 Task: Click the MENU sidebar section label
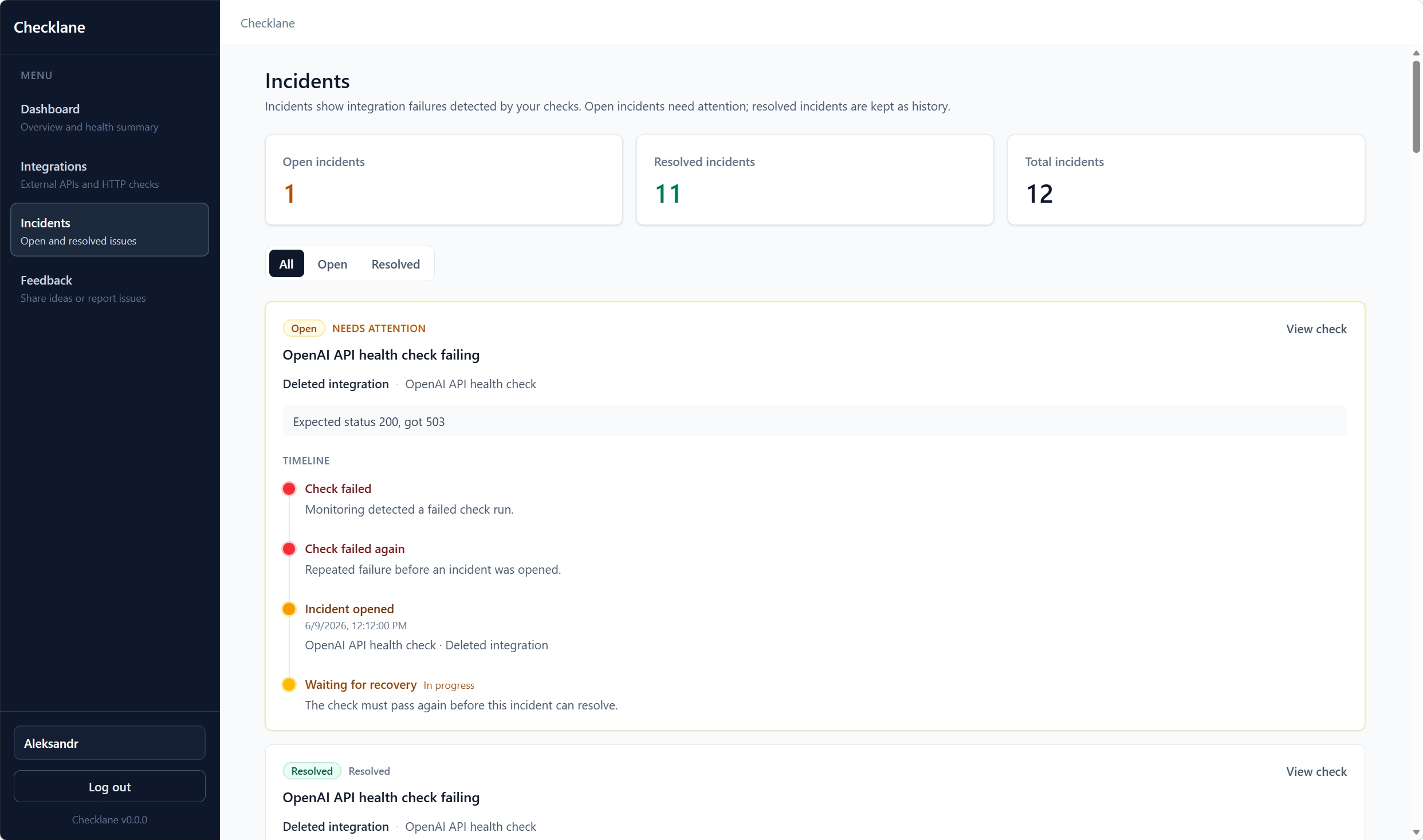pyautogui.click(x=36, y=76)
